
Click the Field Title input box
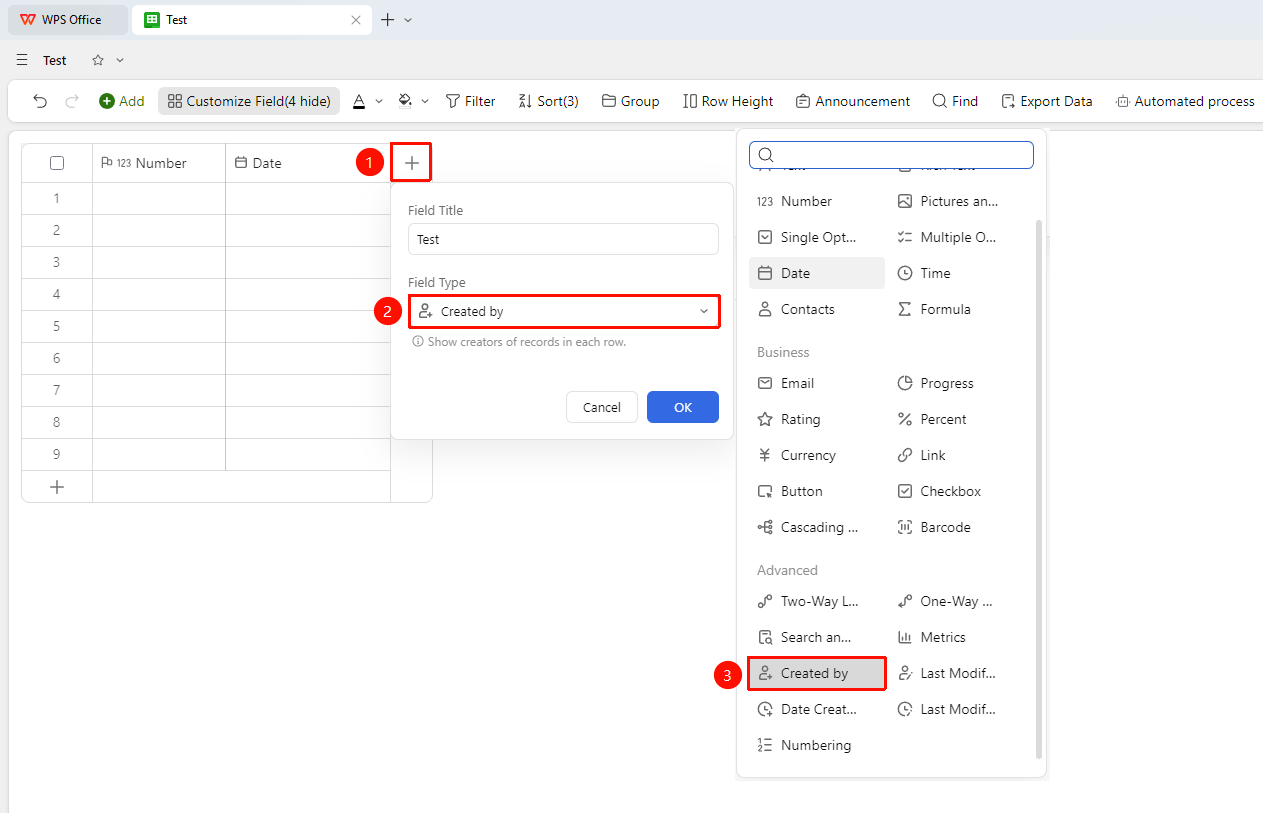coord(563,239)
